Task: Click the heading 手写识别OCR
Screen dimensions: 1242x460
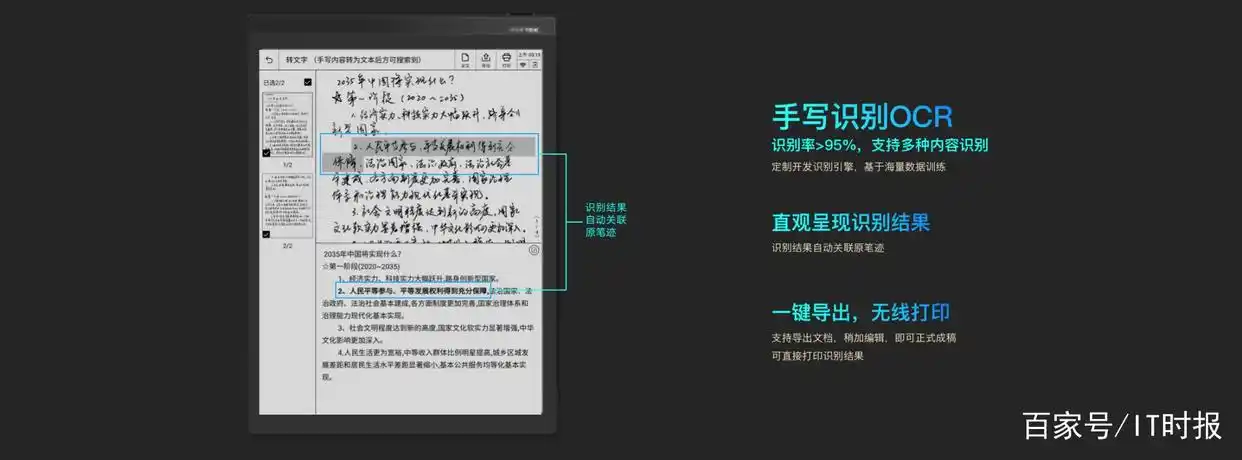Action: click(x=862, y=116)
